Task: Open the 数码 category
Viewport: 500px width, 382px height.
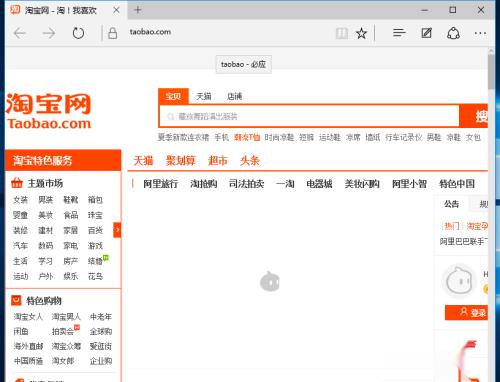Action: click(x=46, y=246)
